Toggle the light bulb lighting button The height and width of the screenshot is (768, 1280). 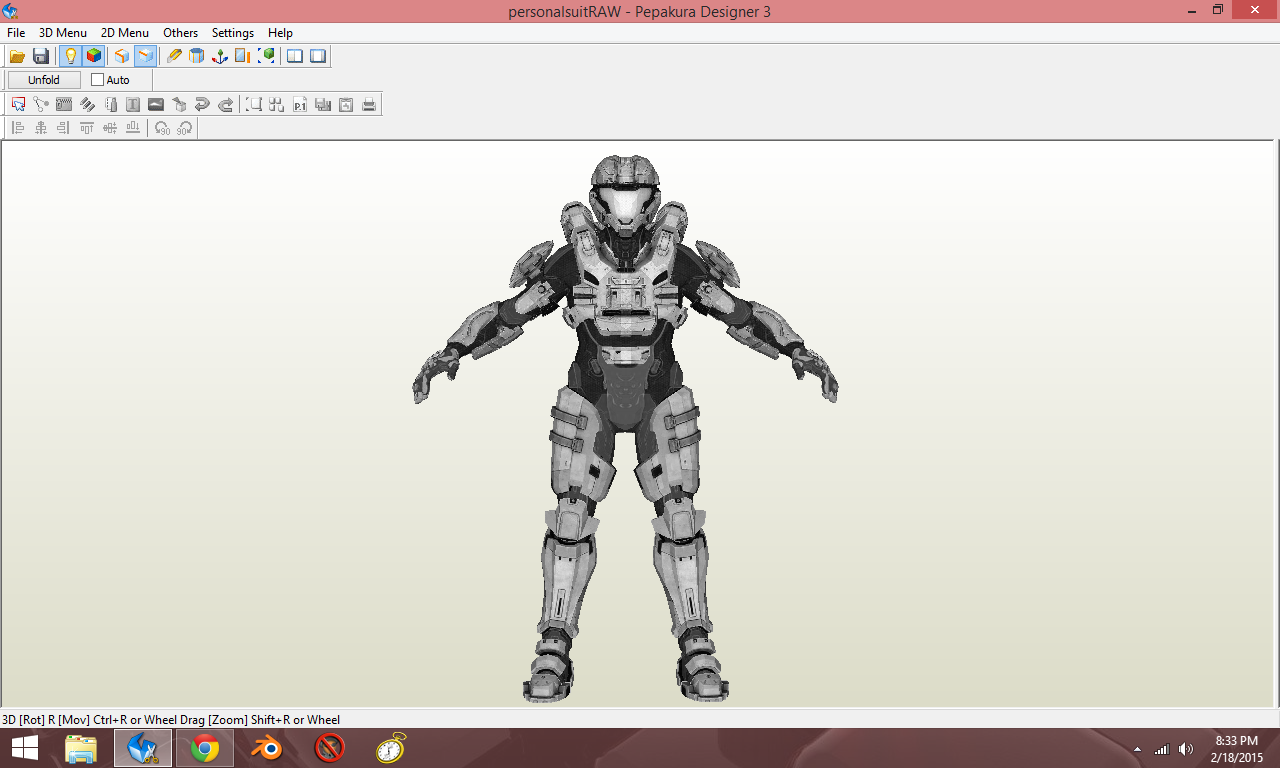pos(70,56)
